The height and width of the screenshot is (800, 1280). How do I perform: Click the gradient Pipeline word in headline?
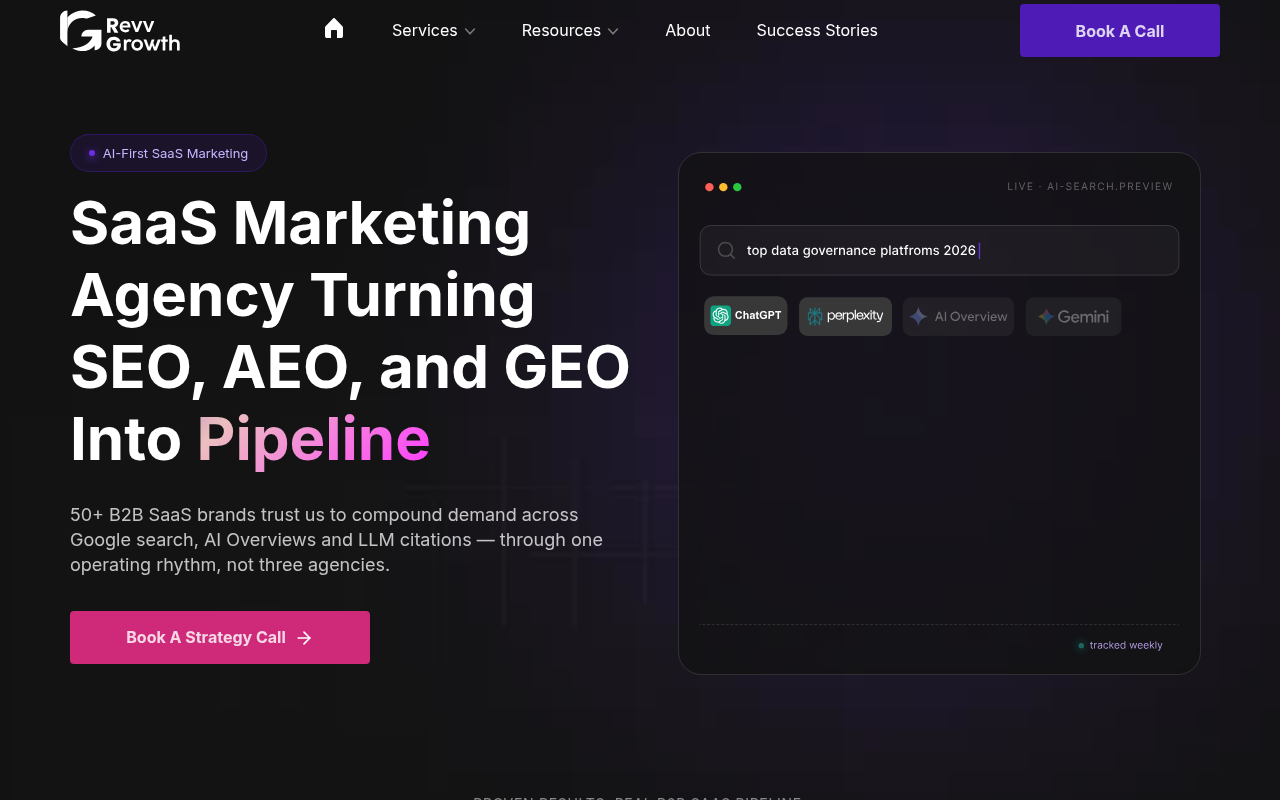click(x=313, y=439)
